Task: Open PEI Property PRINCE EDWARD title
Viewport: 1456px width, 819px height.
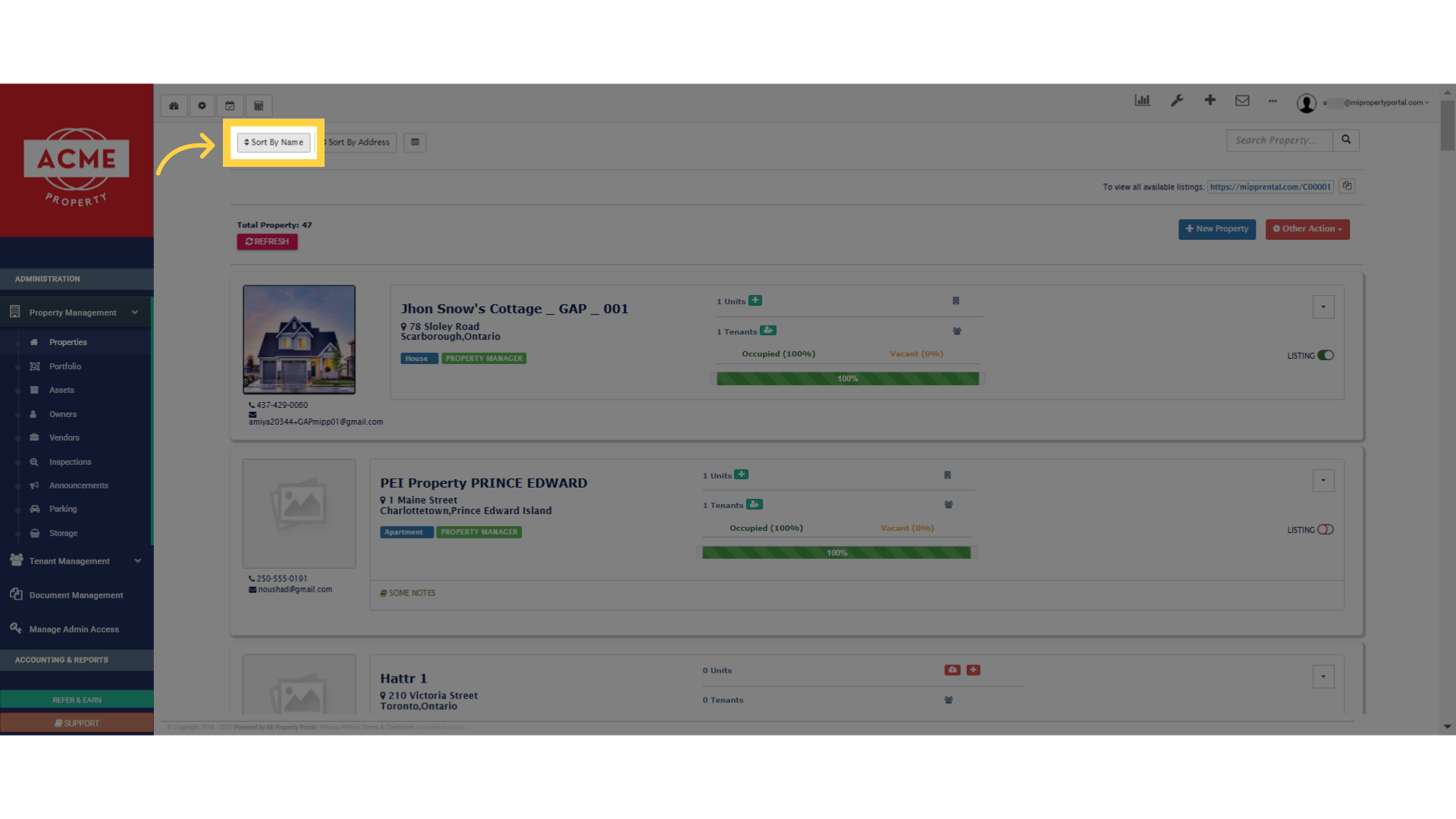Action: pos(484,483)
